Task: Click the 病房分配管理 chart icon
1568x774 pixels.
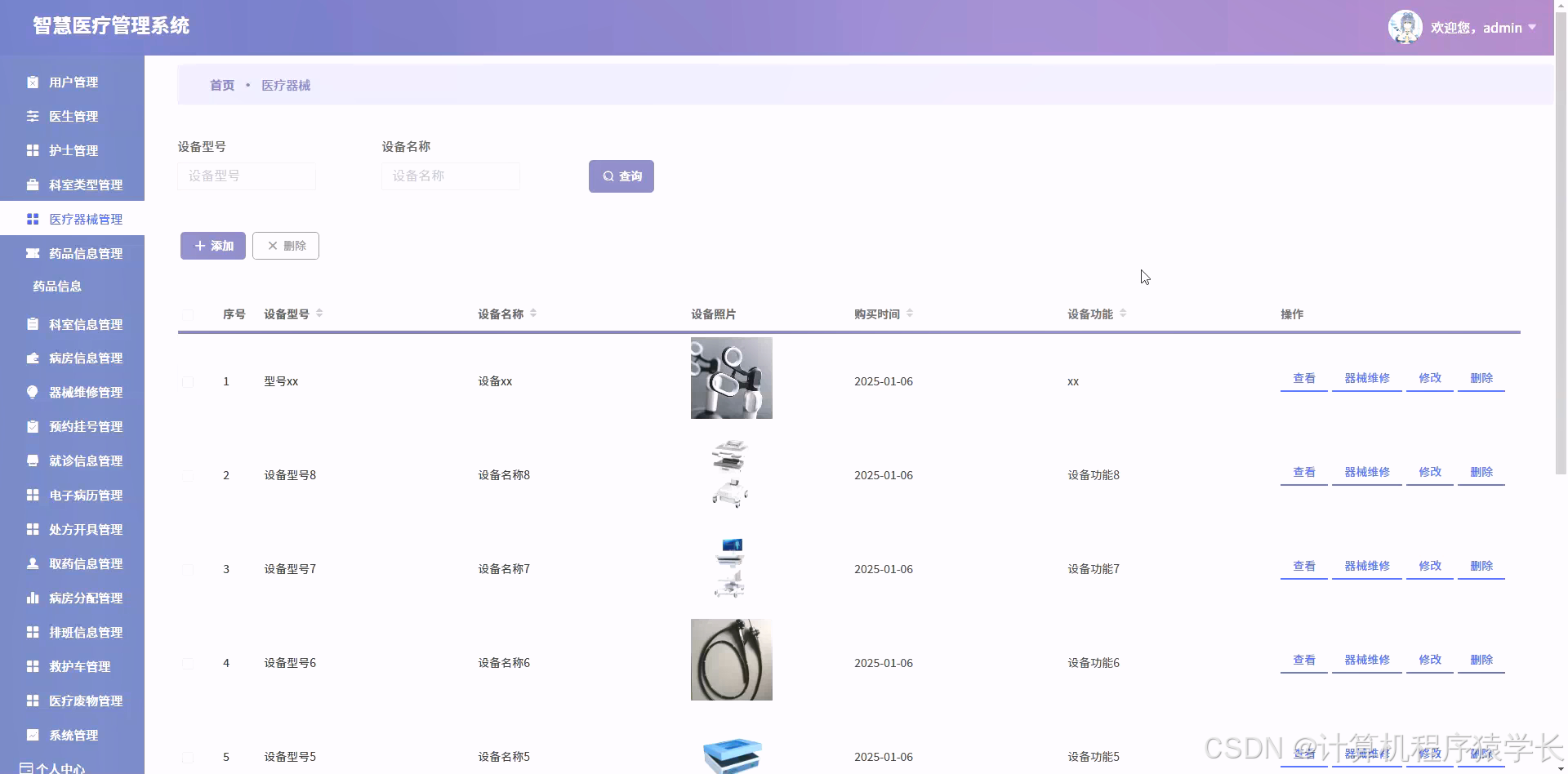Action: point(33,598)
